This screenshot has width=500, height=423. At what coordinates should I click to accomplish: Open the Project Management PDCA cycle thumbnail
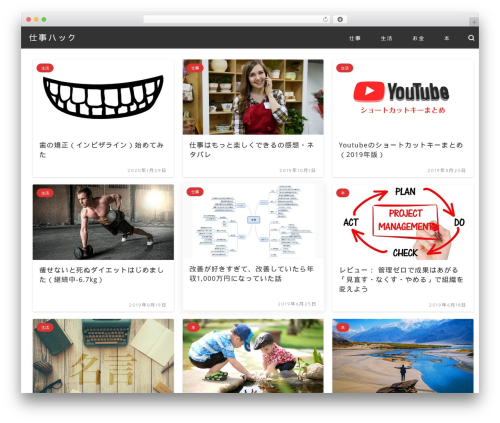[403, 222]
